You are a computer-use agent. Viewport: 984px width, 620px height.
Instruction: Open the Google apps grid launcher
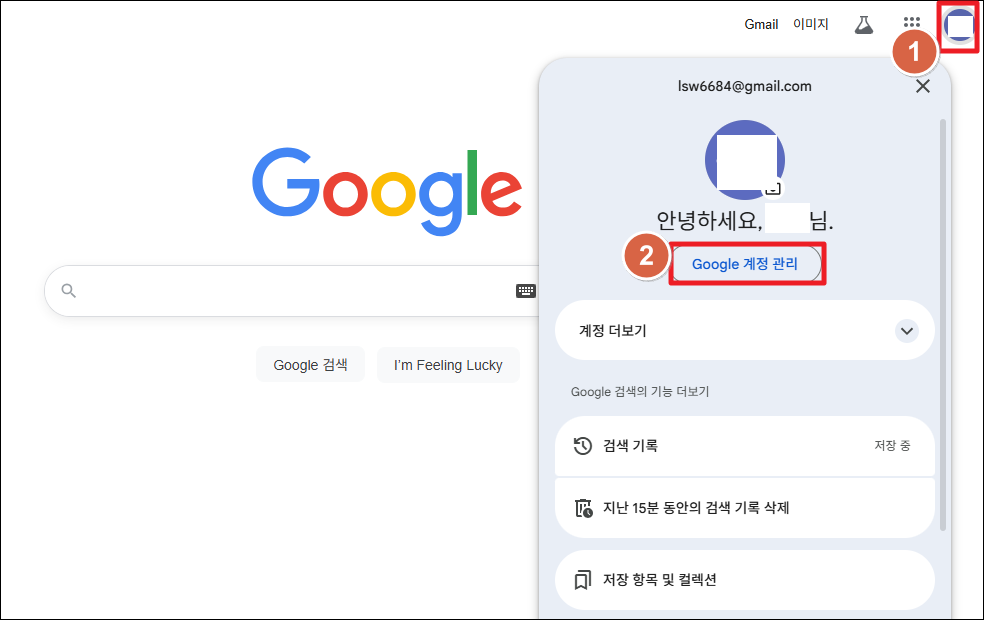point(912,23)
